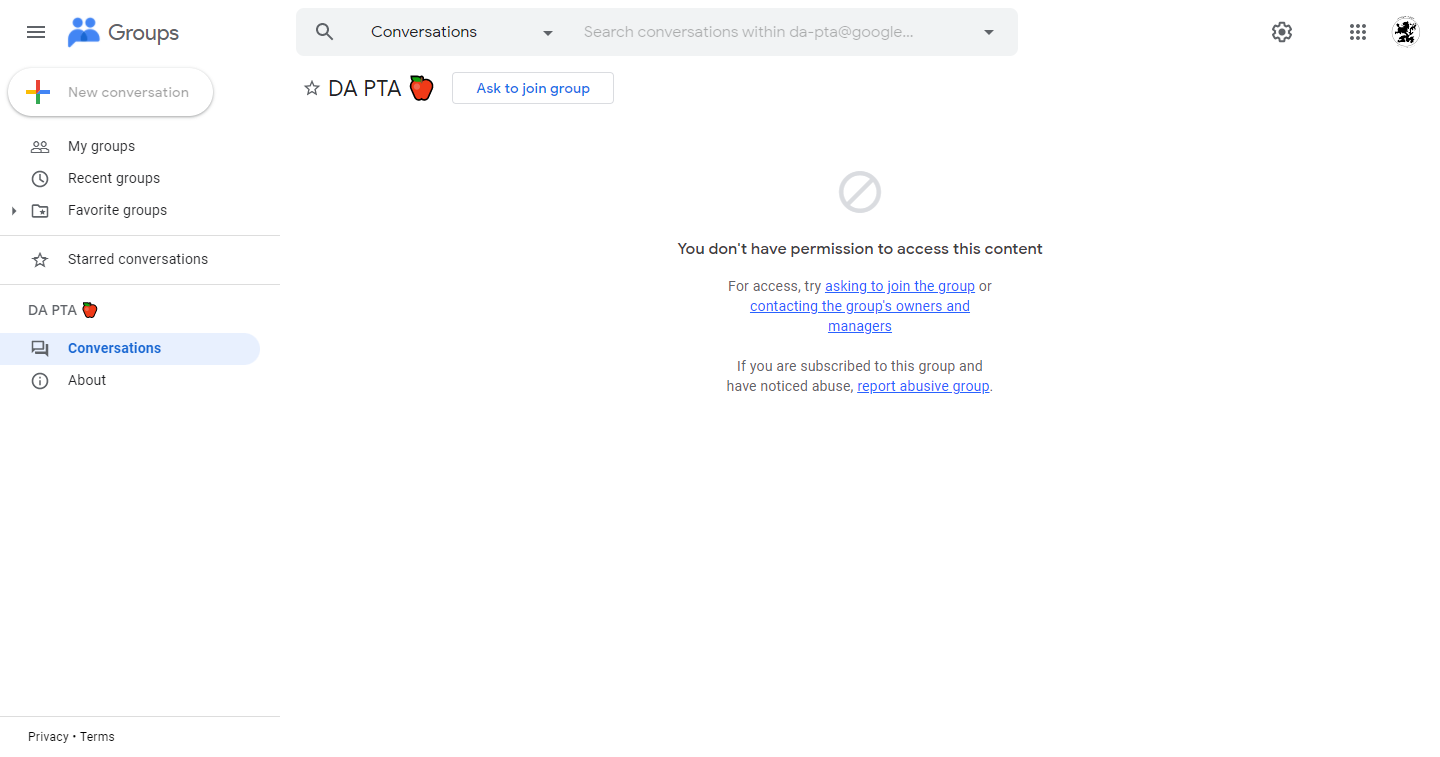Click the Recent groups clock icon

40,179
